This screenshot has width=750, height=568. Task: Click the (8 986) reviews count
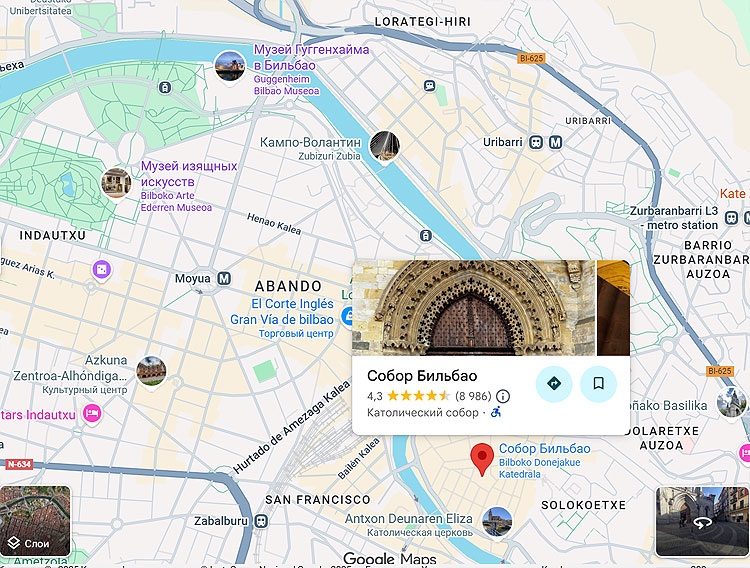point(472,396)
